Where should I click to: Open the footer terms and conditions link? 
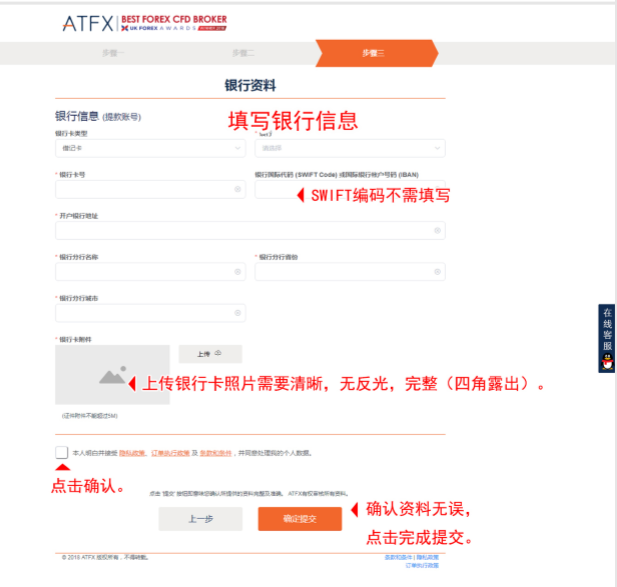(x=398, y=557)
